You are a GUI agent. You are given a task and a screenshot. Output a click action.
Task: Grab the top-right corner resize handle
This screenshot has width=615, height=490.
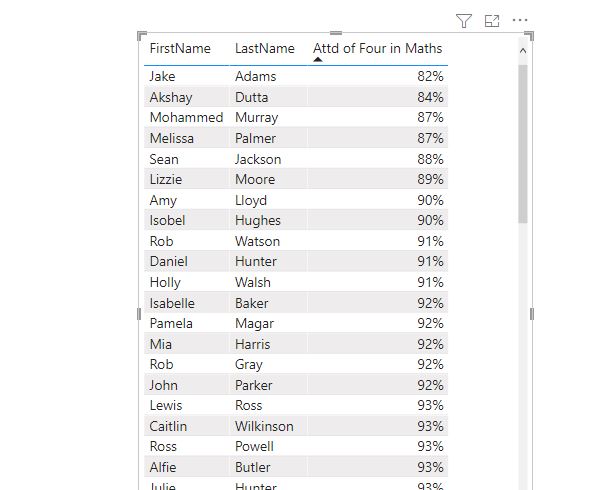tap(529, 36)
